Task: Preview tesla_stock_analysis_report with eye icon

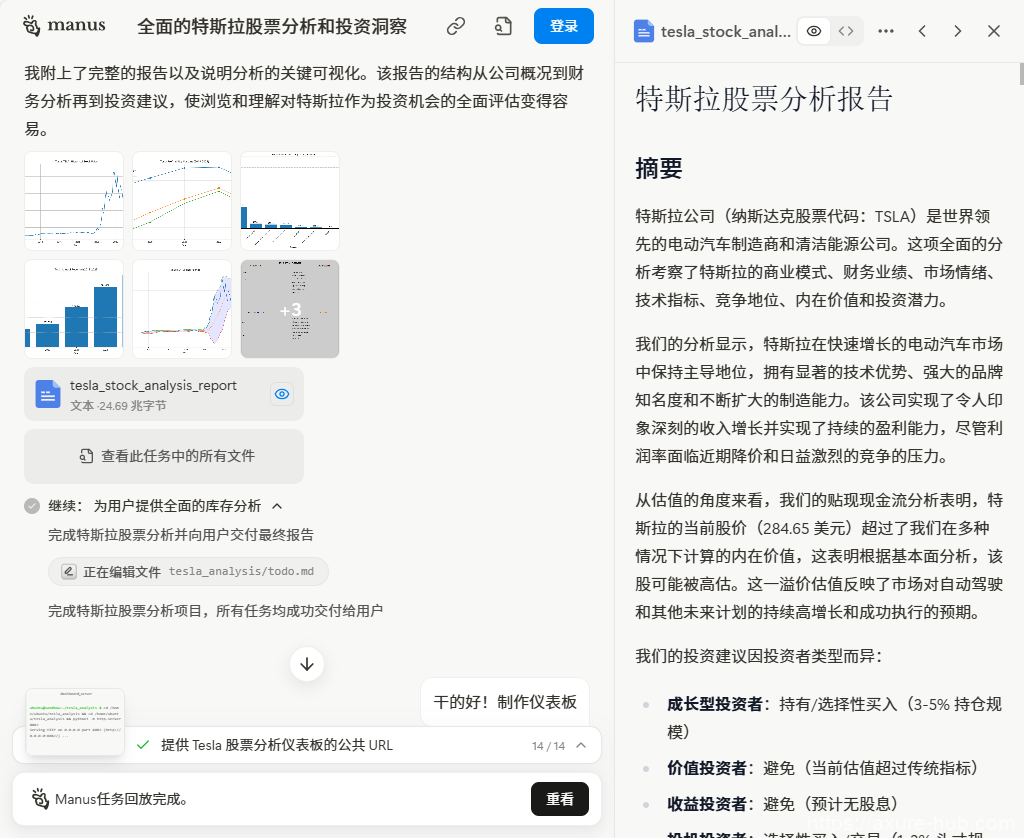Action: (282, 394)
